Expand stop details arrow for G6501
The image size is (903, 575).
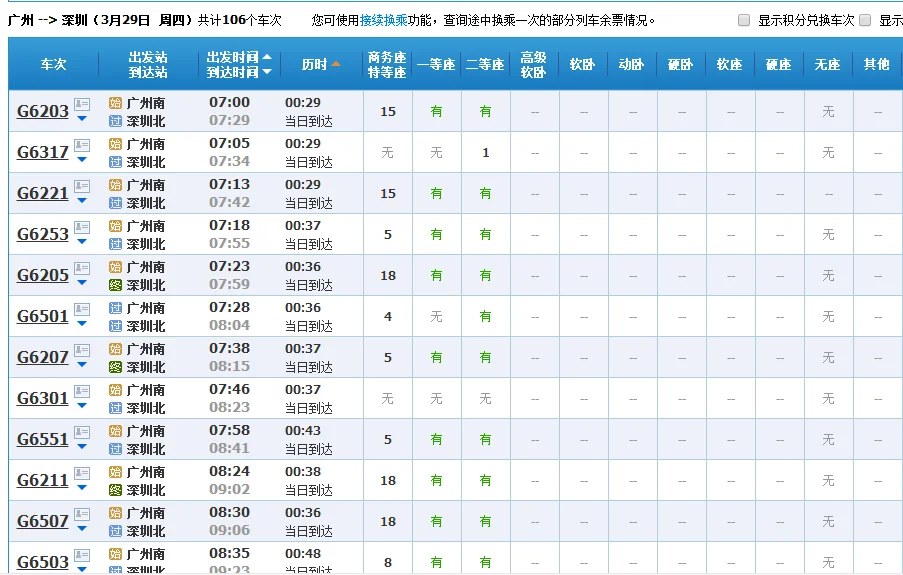coord(82,323)
